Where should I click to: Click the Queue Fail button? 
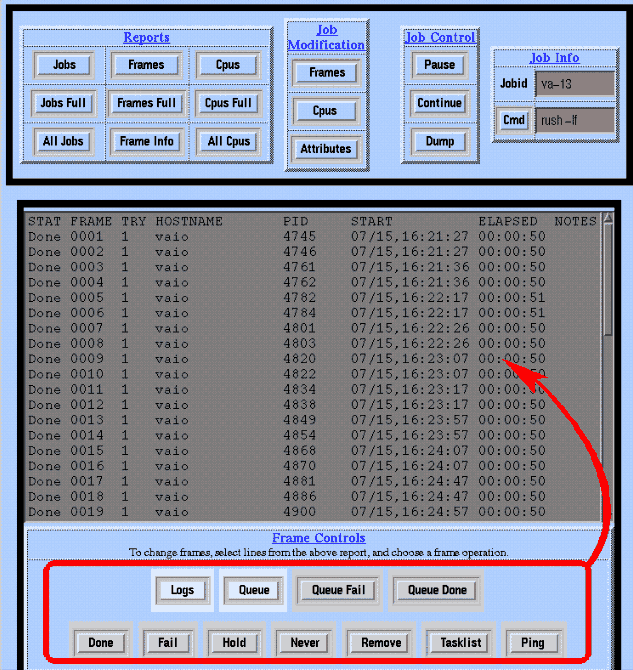[x=340, y=590]
